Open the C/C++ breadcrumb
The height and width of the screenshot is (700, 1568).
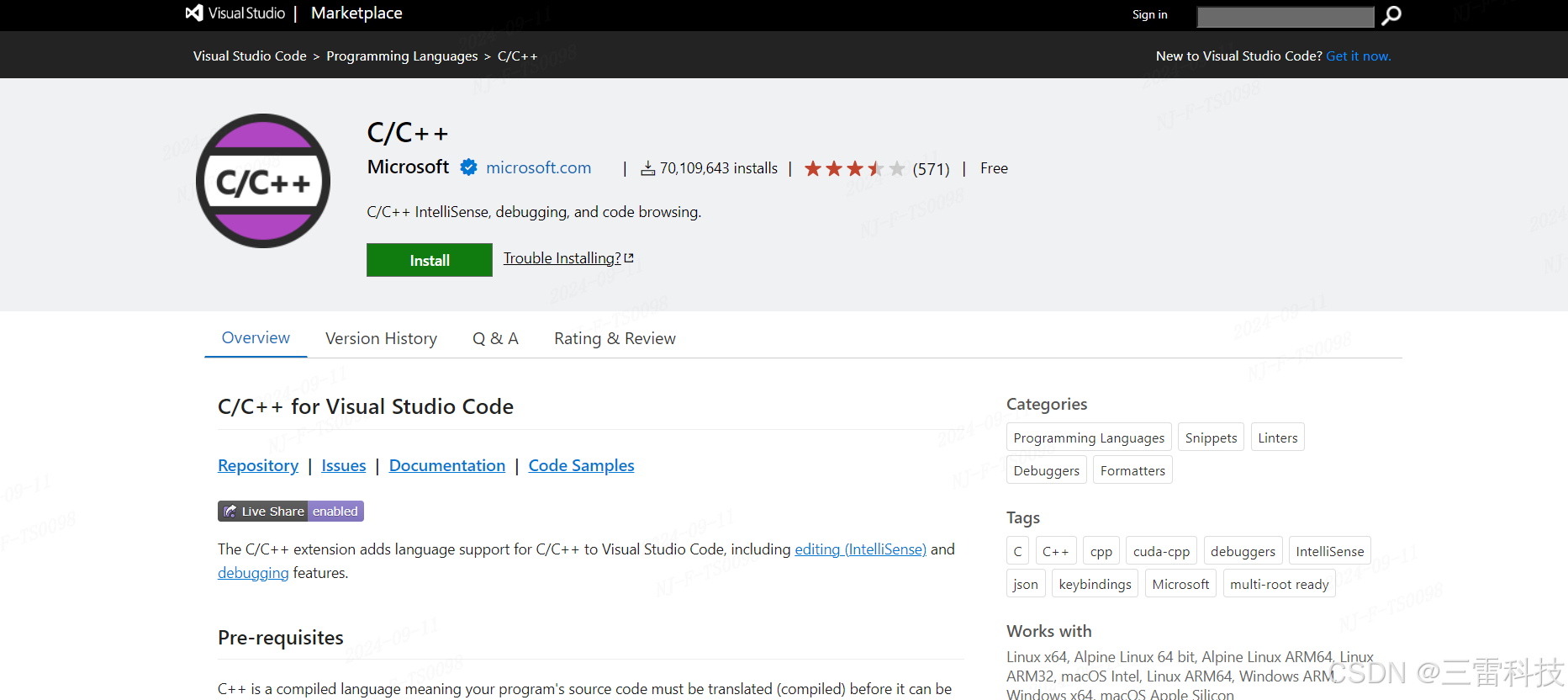click(517, 56)
